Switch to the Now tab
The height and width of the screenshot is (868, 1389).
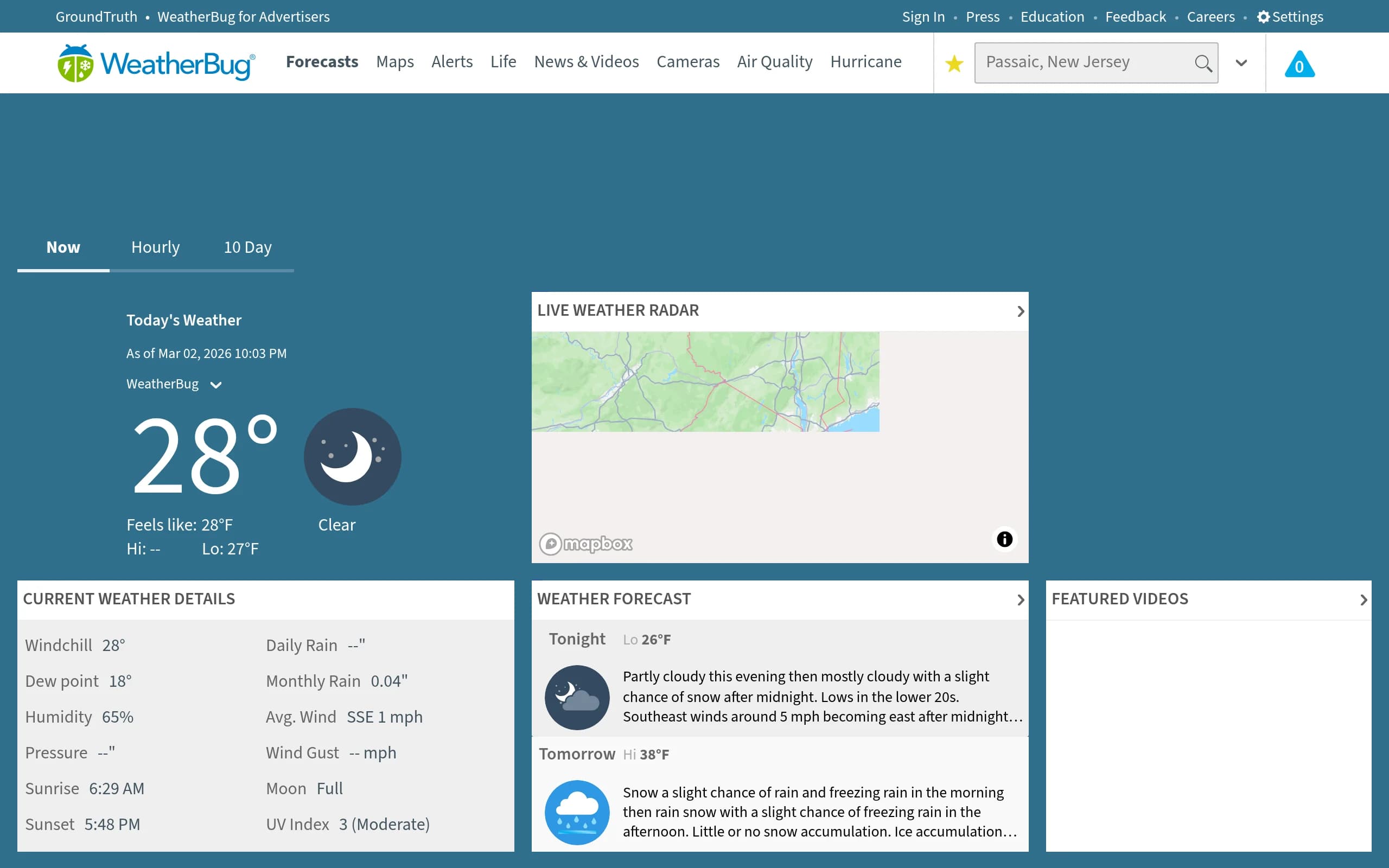click(x=63, y=247)
